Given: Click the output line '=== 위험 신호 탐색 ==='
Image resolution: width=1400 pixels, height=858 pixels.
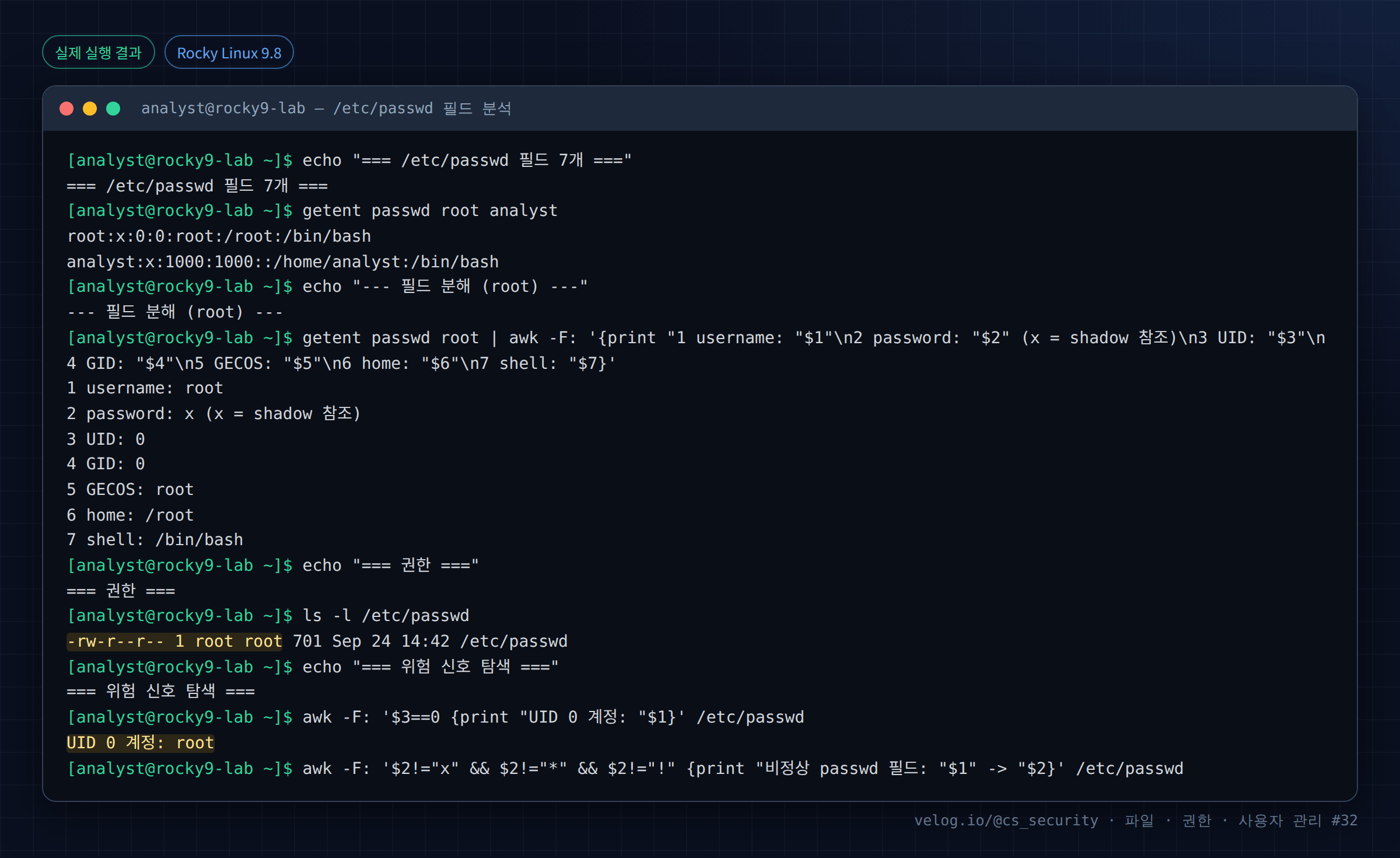Looking at the screenshot, I should (x=160, y=692).
